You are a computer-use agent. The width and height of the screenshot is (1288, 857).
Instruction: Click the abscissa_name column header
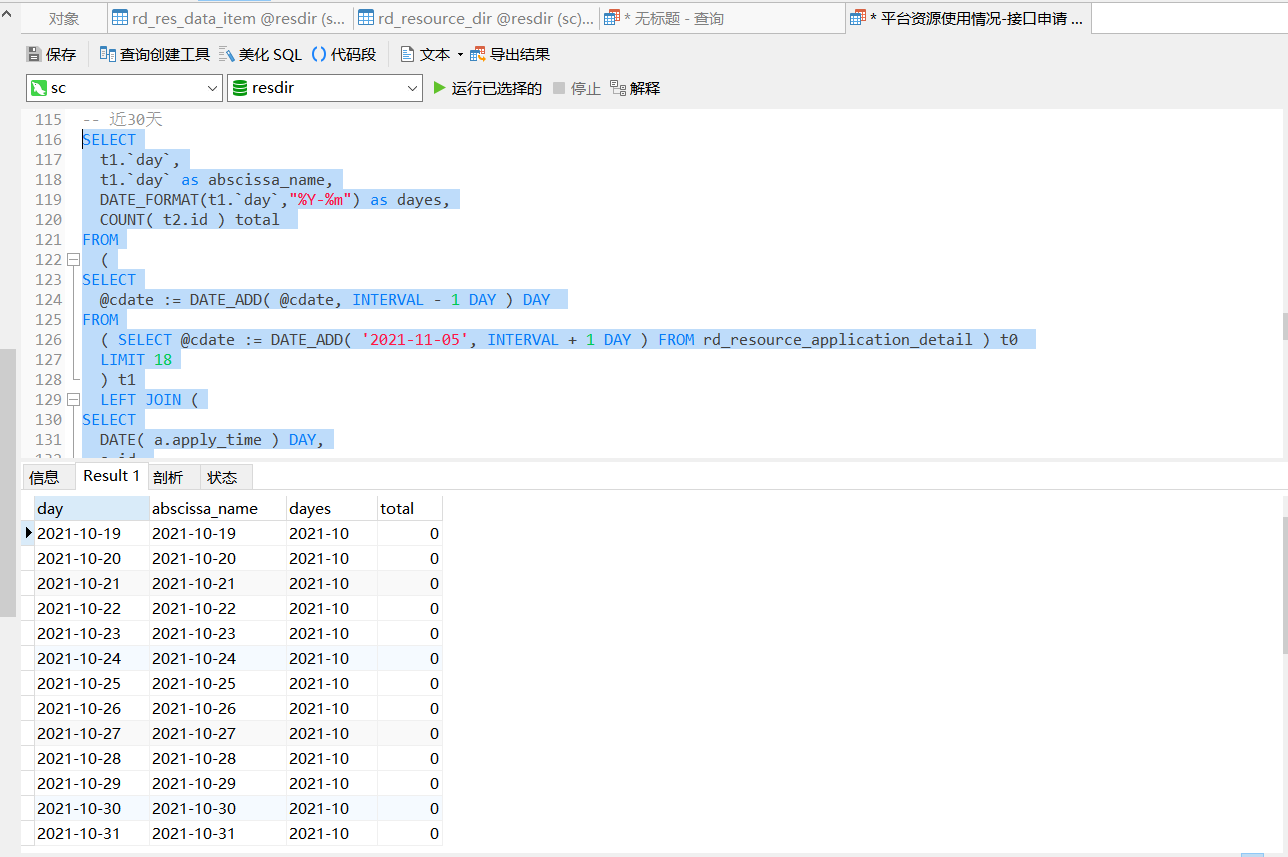click(x=217, y=508)
